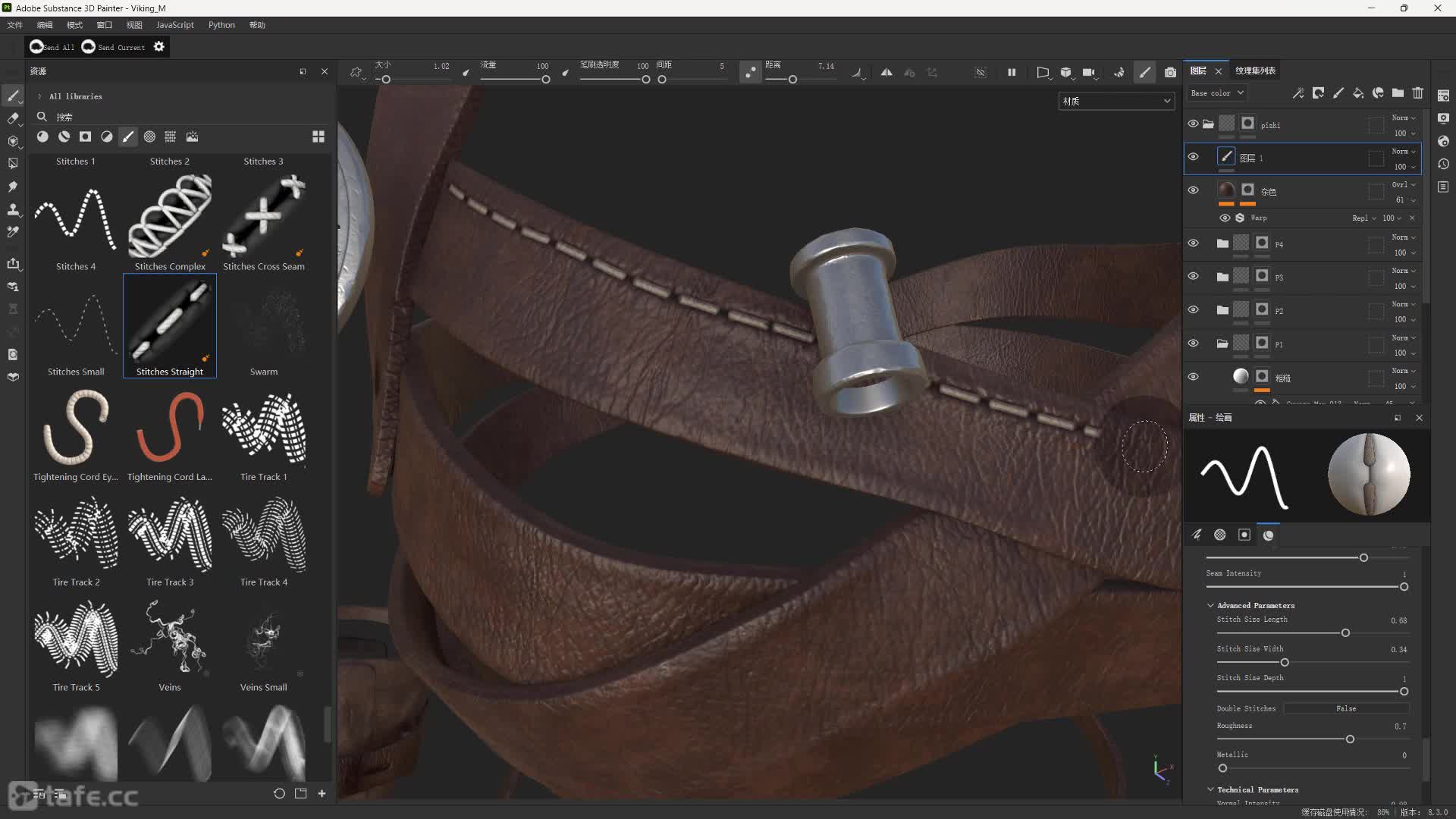Select the Paint brush tool in left toolbar

coord(13,96)
